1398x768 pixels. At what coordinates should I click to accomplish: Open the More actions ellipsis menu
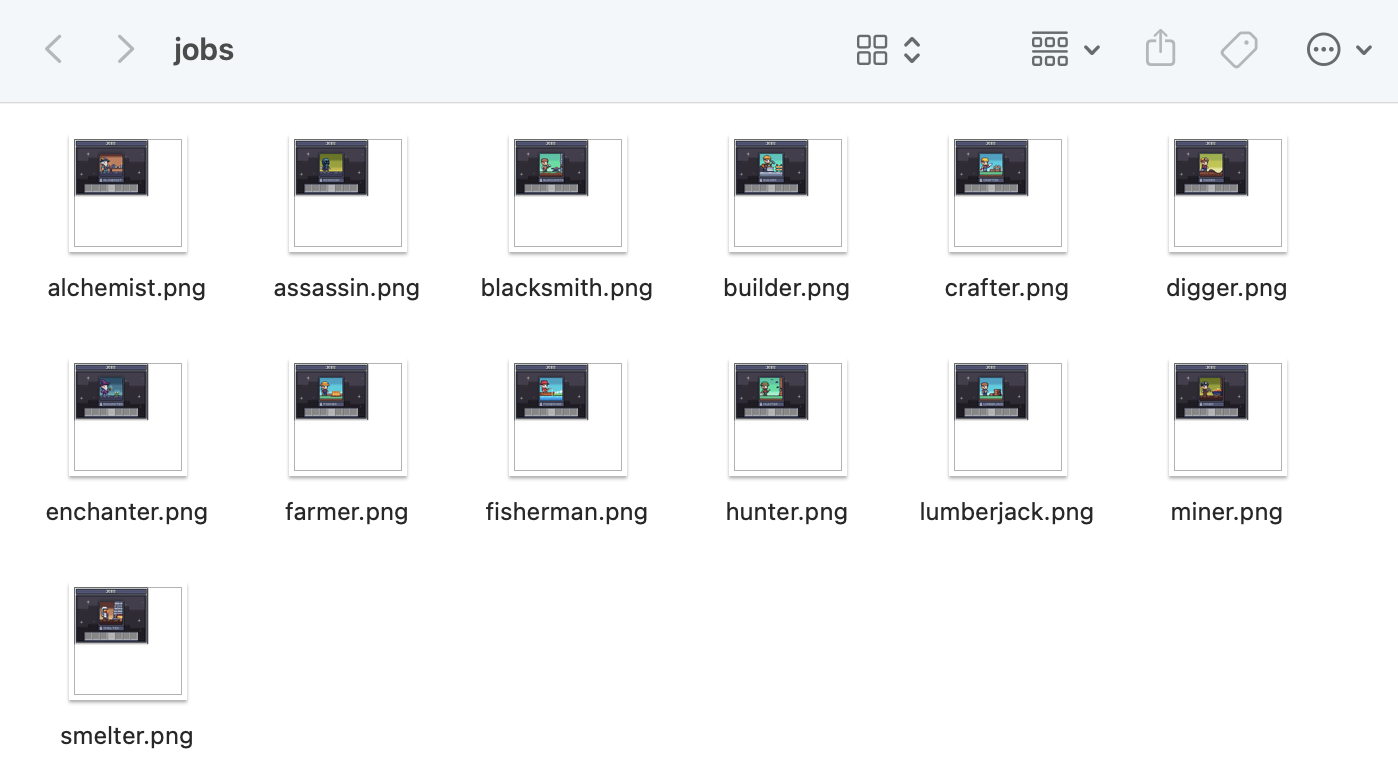click(1323, 49)
